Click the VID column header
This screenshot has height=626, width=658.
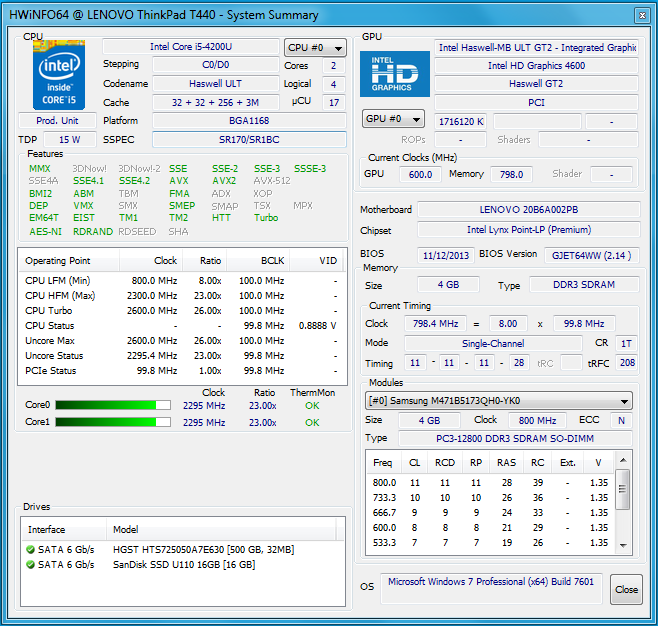coord(316,261)
